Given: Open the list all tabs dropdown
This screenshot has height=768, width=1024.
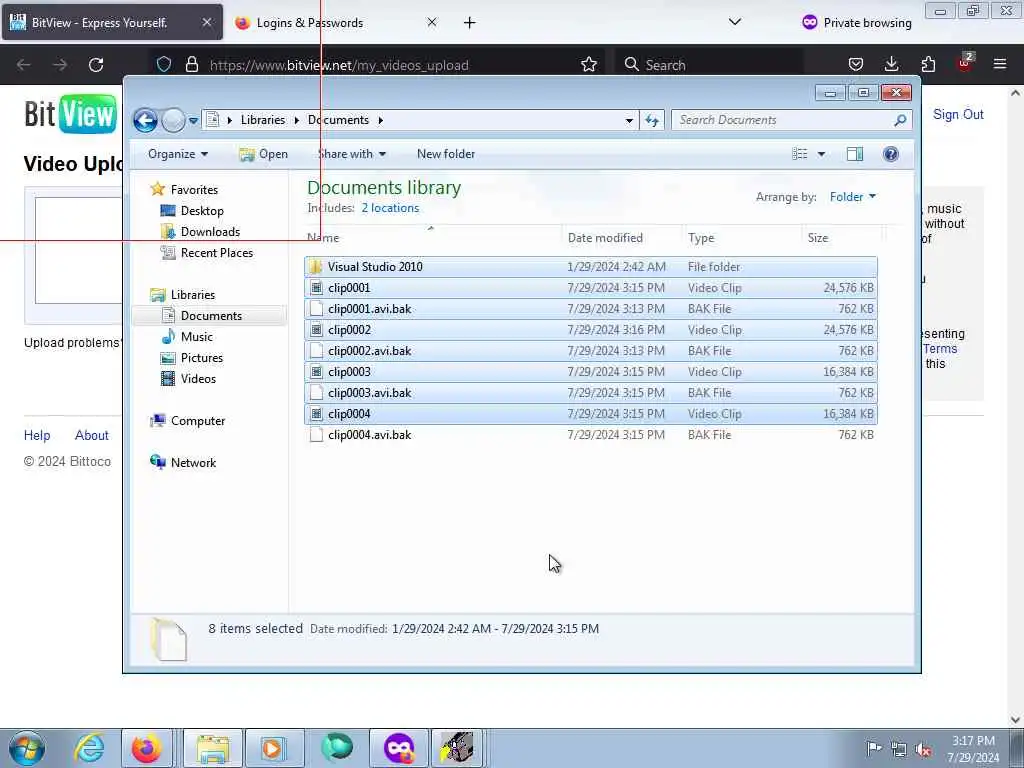Looking at the screenshot, I should [735, 22].
